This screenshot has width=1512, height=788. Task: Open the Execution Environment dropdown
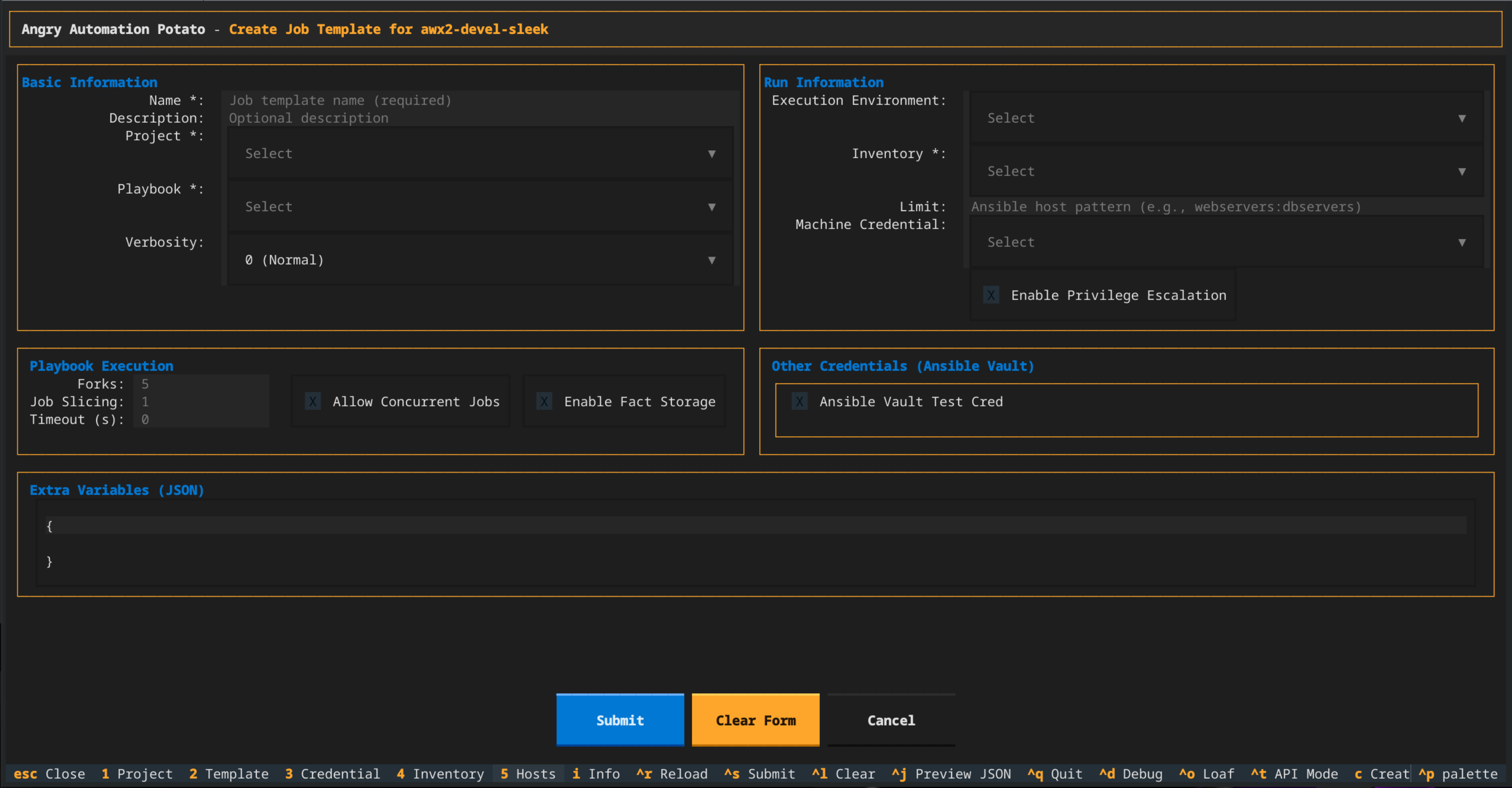click(1226, 118)
